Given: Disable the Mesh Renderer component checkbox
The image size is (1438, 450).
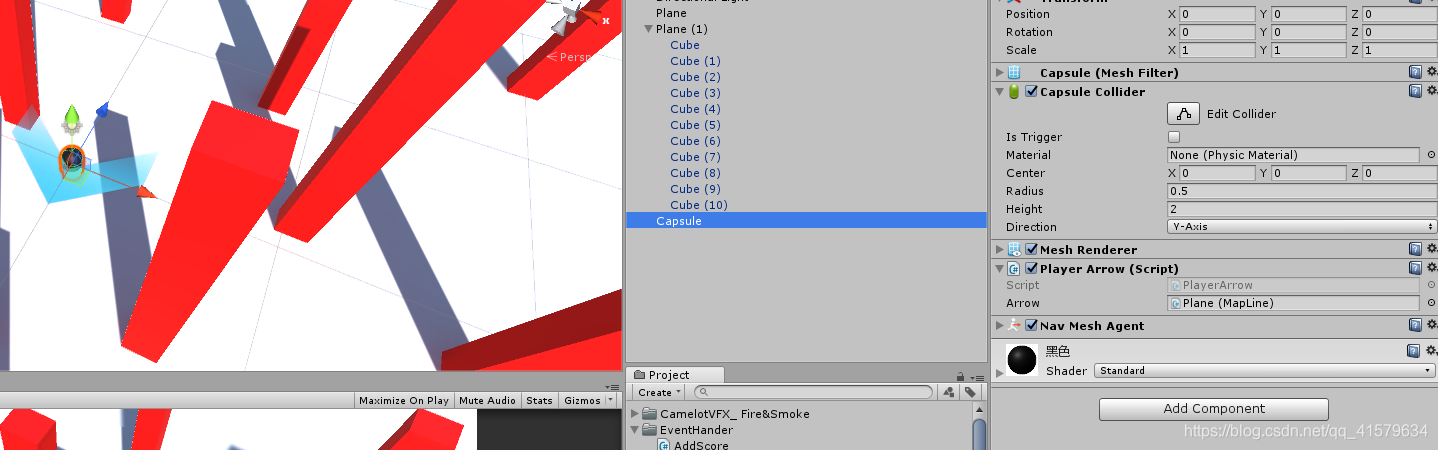Looking at the screenshot, I should (1031, 249).
